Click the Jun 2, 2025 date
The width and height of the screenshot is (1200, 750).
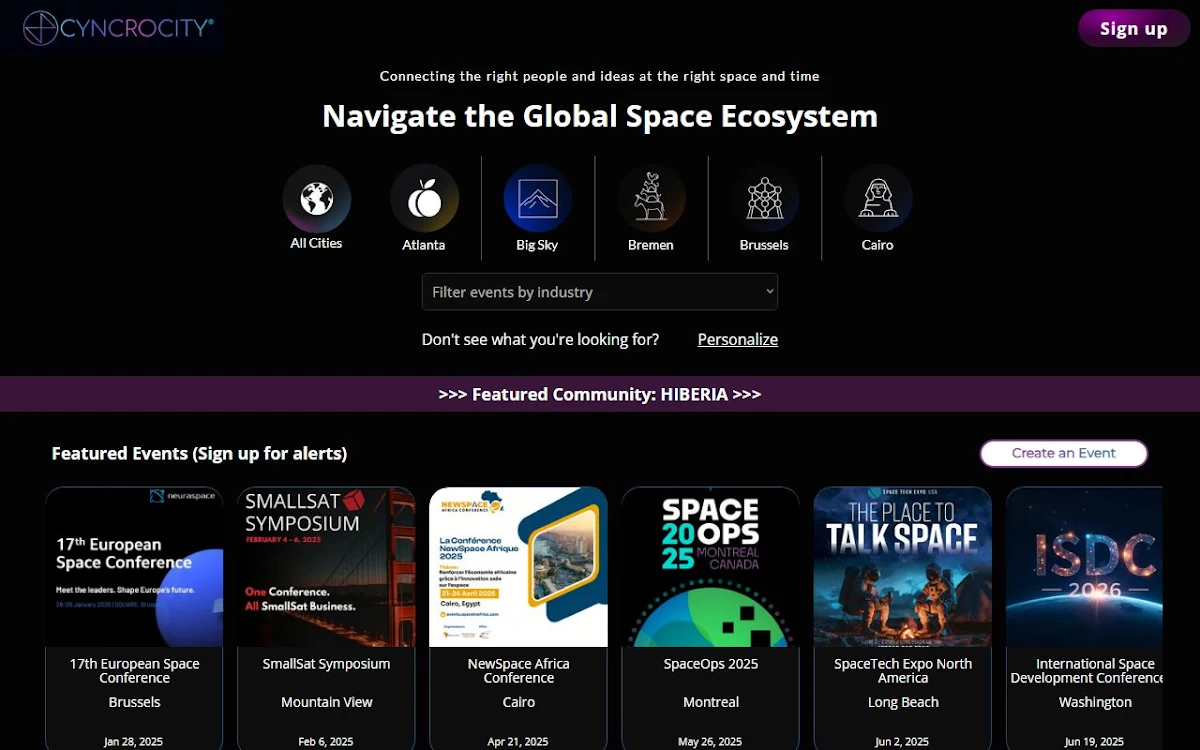click(902, 742)
